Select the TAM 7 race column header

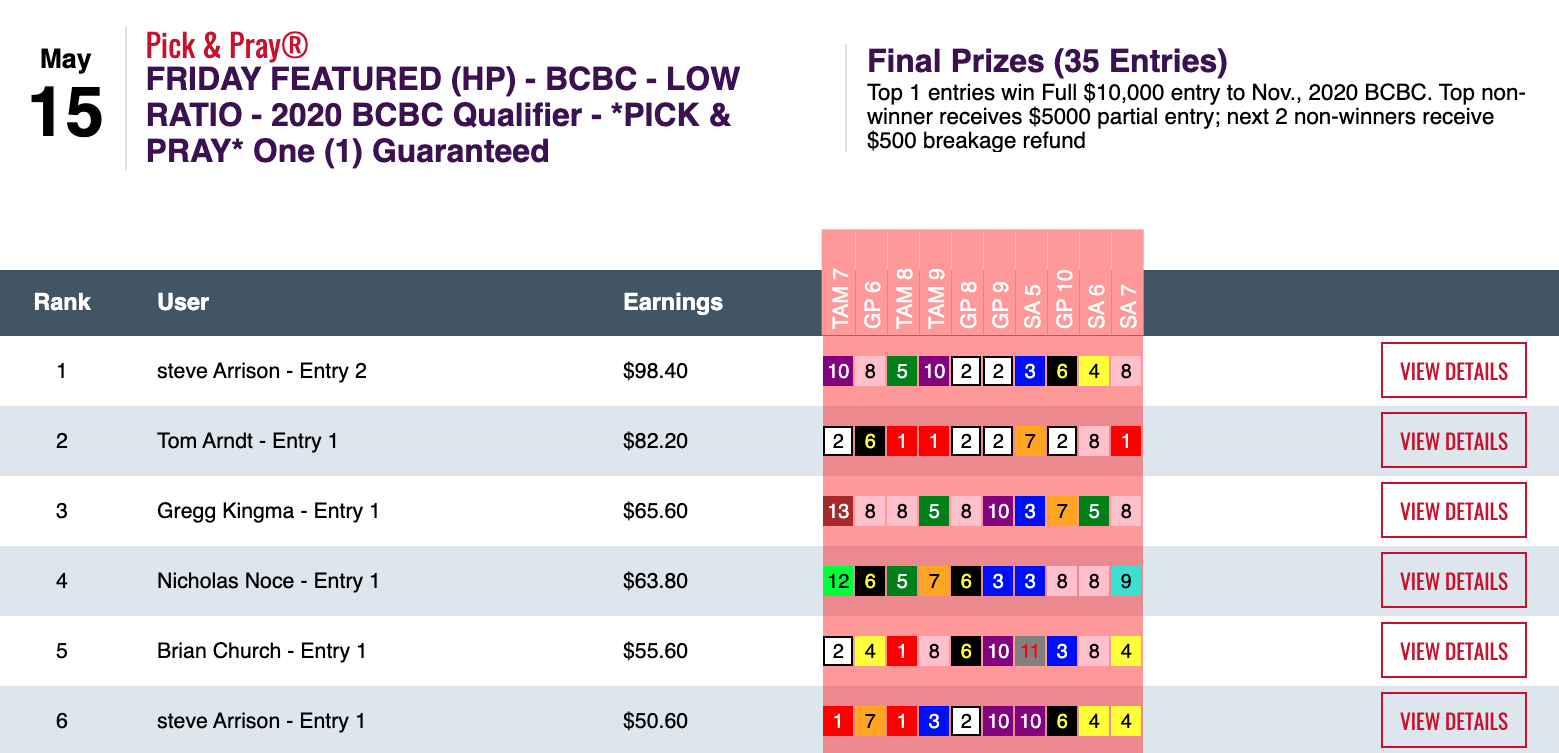[x=838, y=298]
